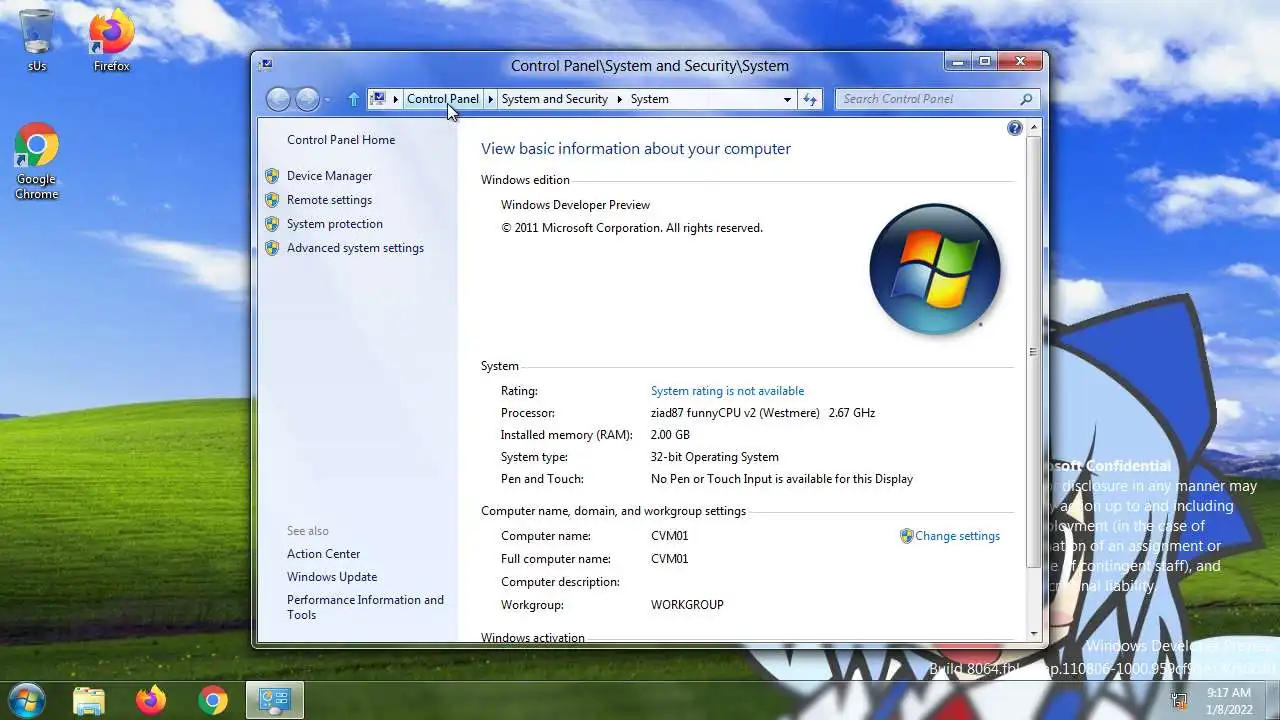Navigate to Control Panel breadcrumb
This screenshot has width=1280, height=720.
(x=443, y=99)
